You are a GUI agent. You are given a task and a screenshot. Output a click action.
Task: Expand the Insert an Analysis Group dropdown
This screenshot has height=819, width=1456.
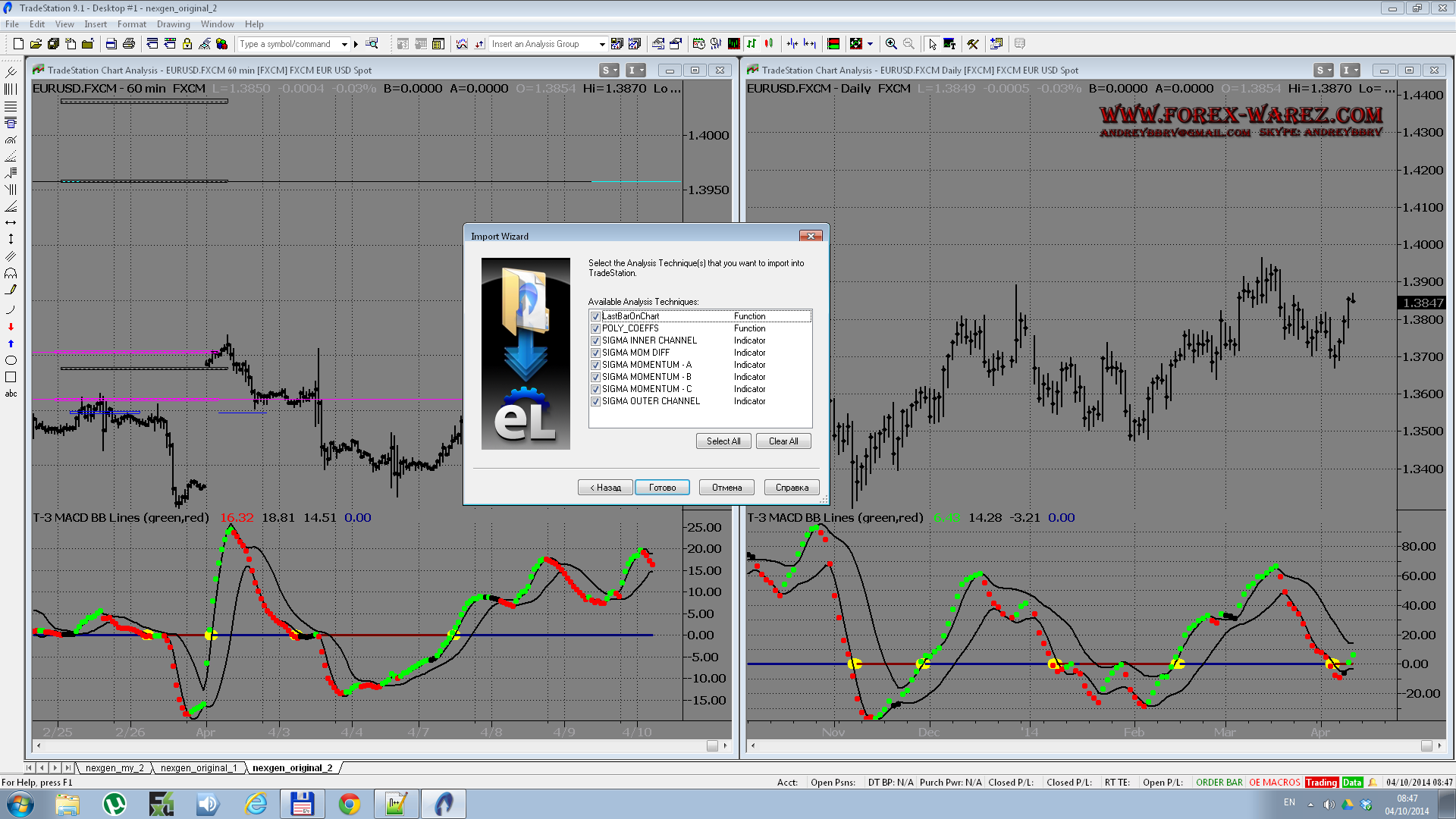coord(601,44)
